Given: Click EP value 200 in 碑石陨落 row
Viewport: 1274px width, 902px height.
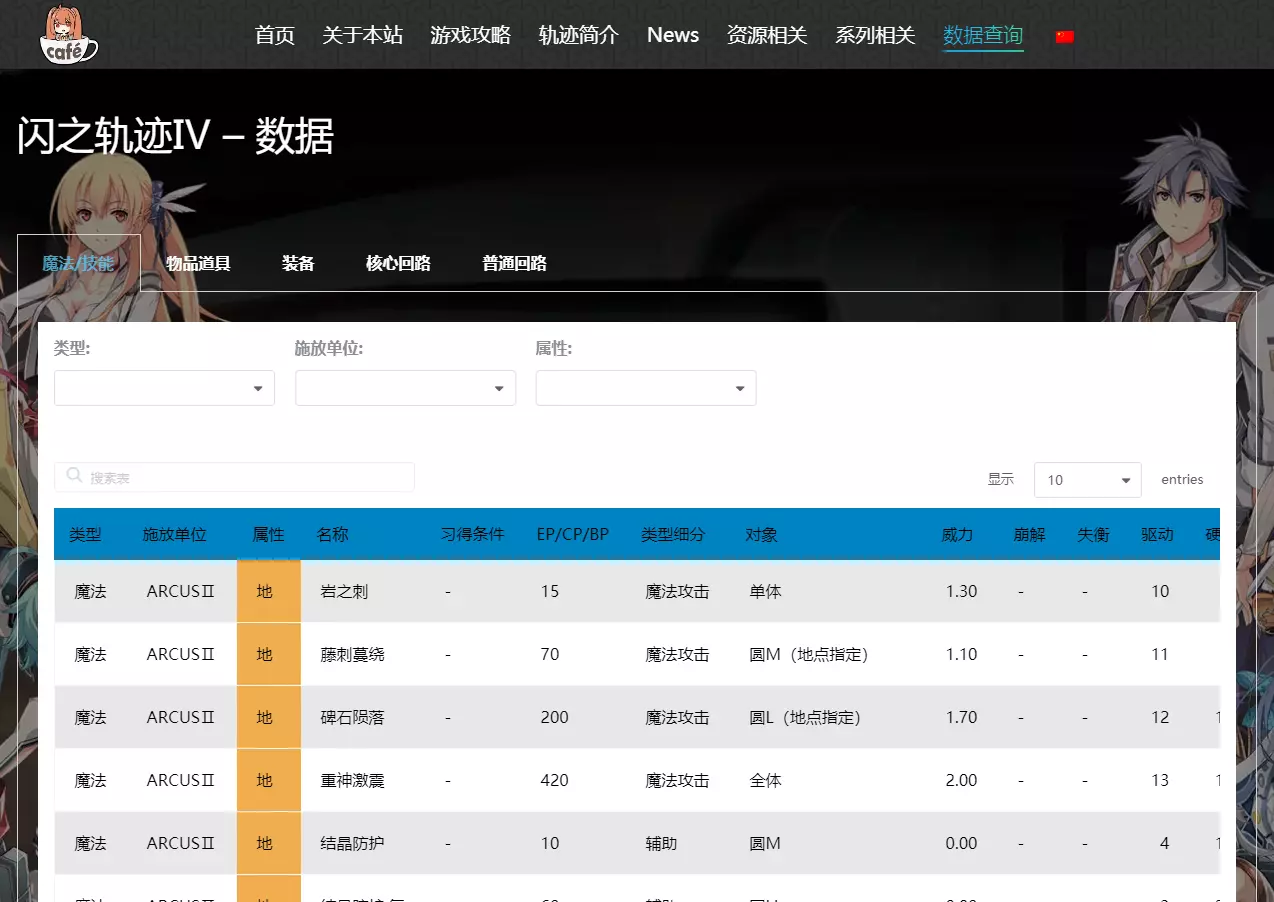Looking at the screenshot, I should [554, 718].
